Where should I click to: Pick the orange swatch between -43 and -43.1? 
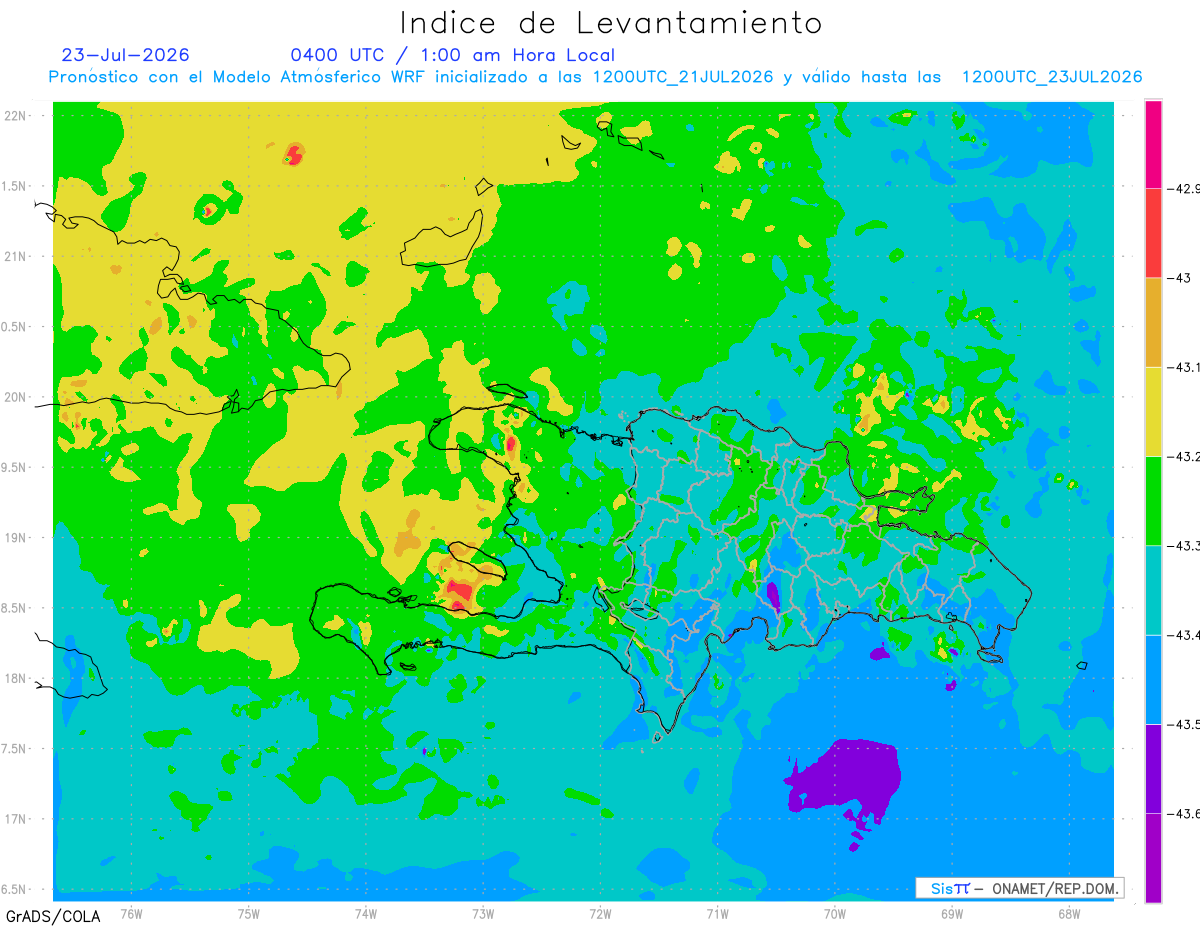(x=1153, y=322)
